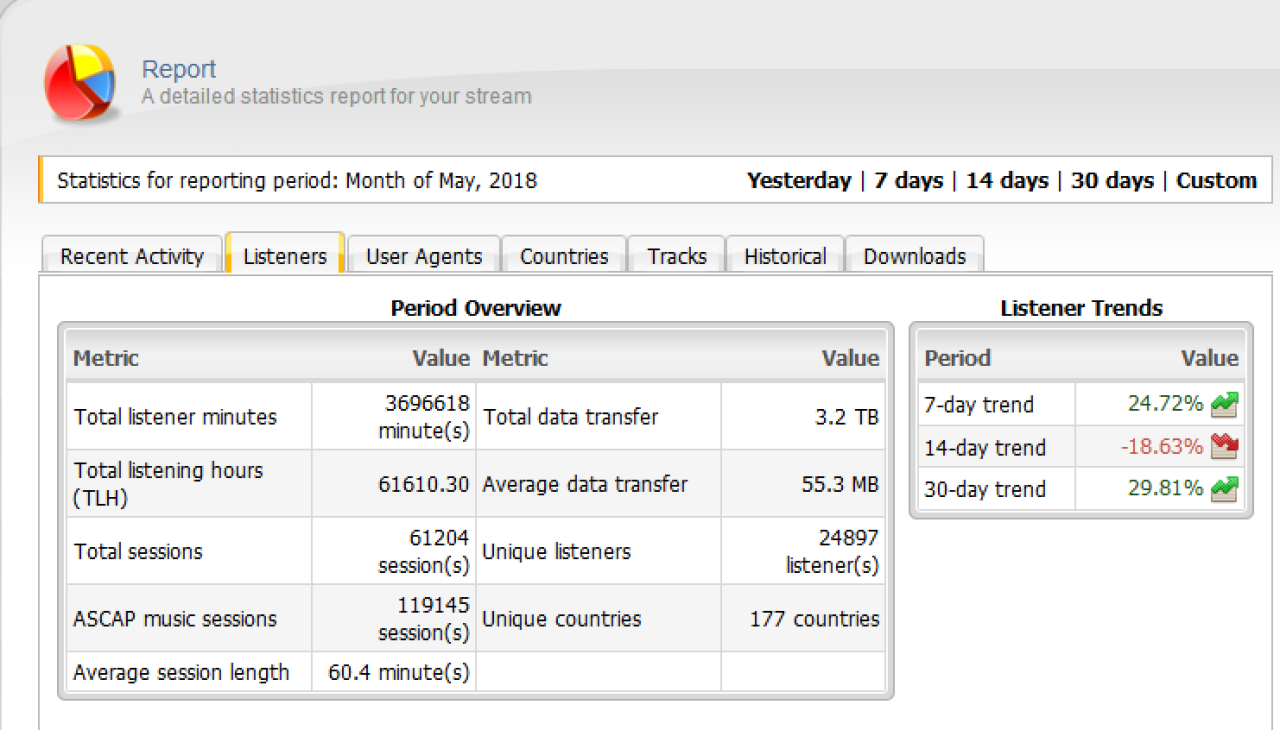Set reporting period to 7 days
The height and width of the screenshot is (730, 1280).
pos(908,181)
